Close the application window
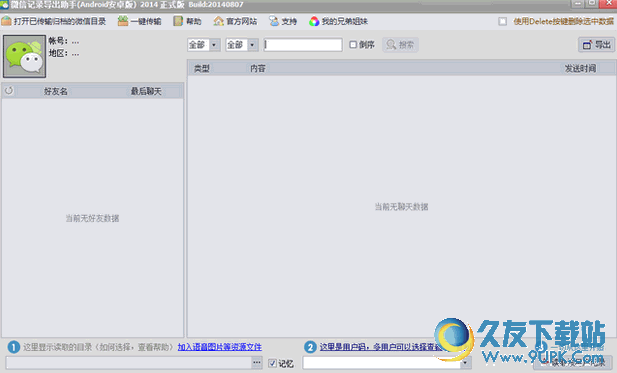 coord(608,4)
